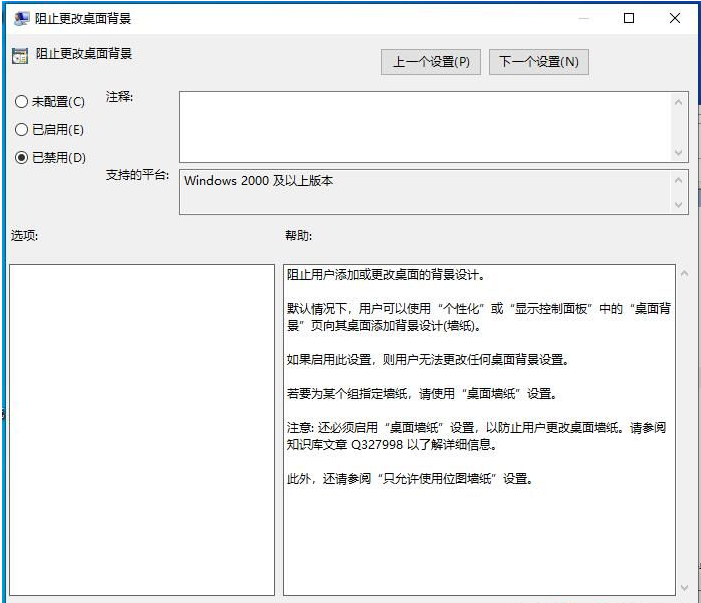The height and width of the screenshot is (603, 701).
Task: Click the 注释 box scroll up arrow
Action: (x=680, y=101)
